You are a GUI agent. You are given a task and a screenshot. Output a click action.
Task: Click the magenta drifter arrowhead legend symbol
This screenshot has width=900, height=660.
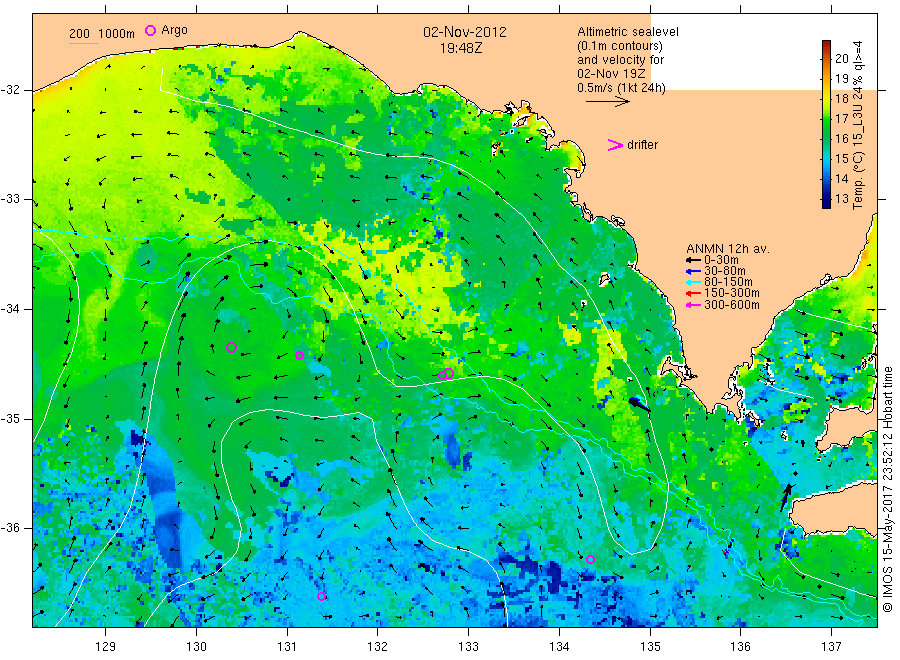(615, 145)
